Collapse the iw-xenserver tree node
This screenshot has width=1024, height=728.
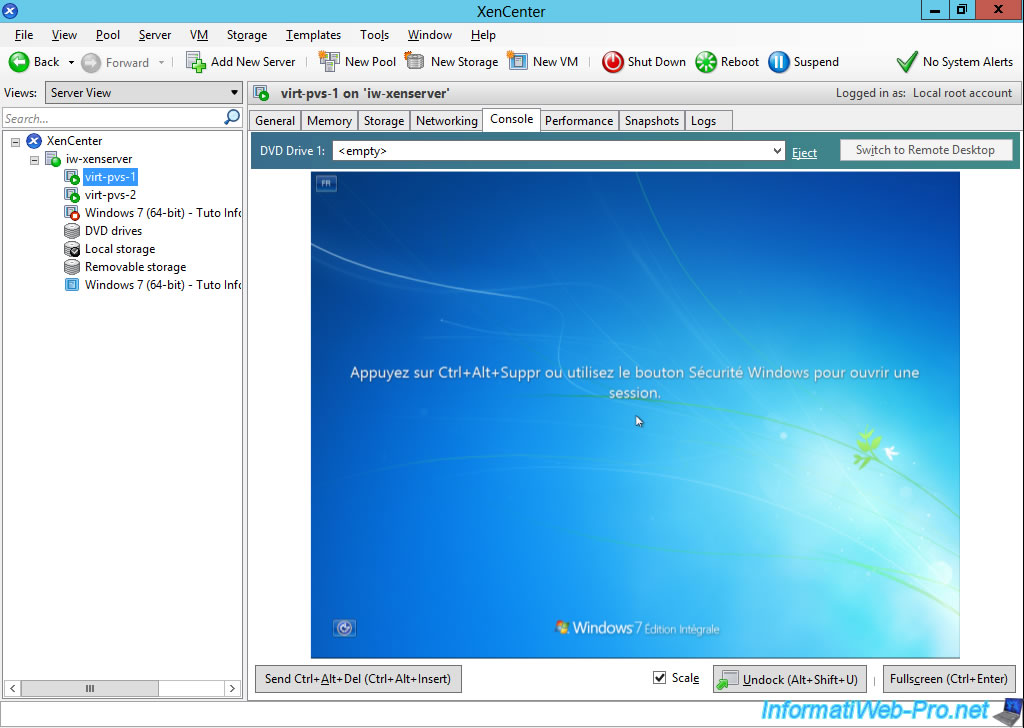pos(35,159)
